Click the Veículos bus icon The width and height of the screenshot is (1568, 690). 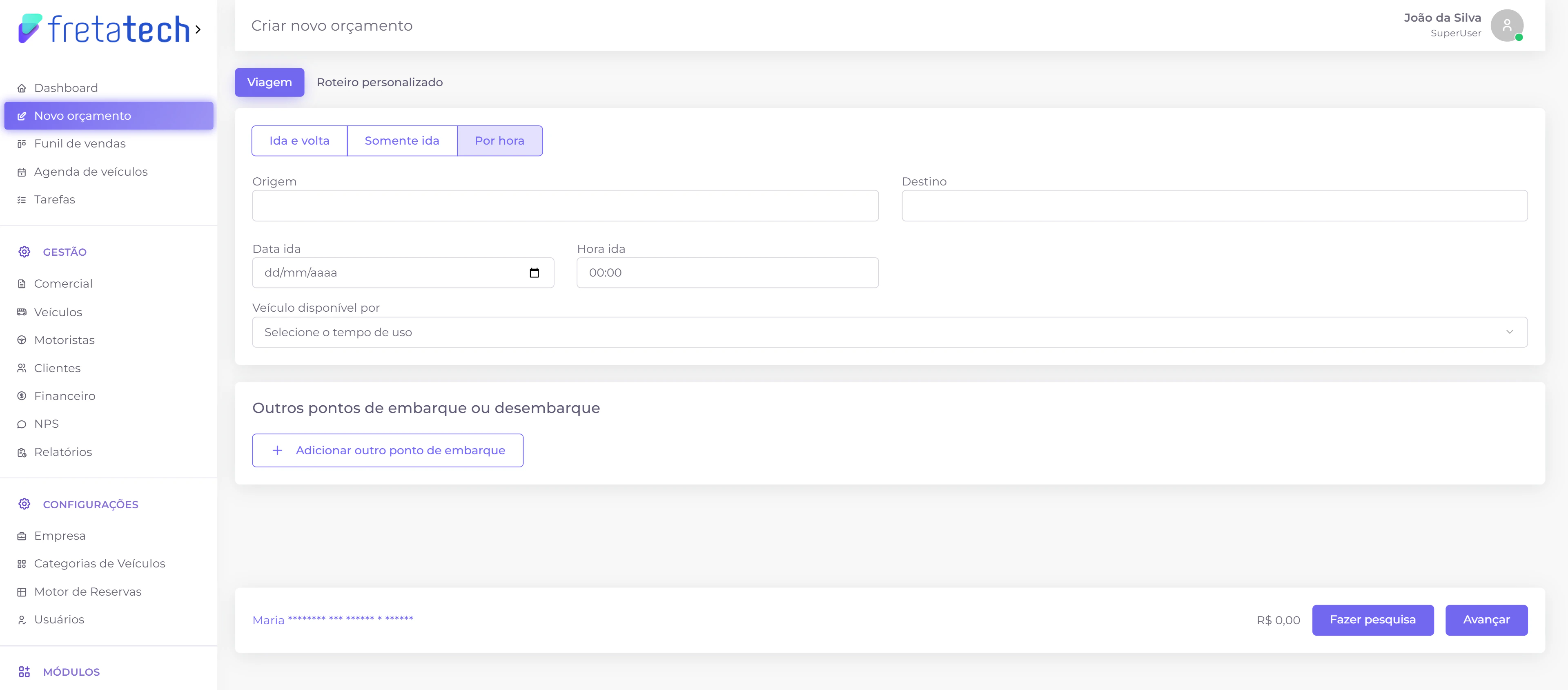(x=22, y=312)
